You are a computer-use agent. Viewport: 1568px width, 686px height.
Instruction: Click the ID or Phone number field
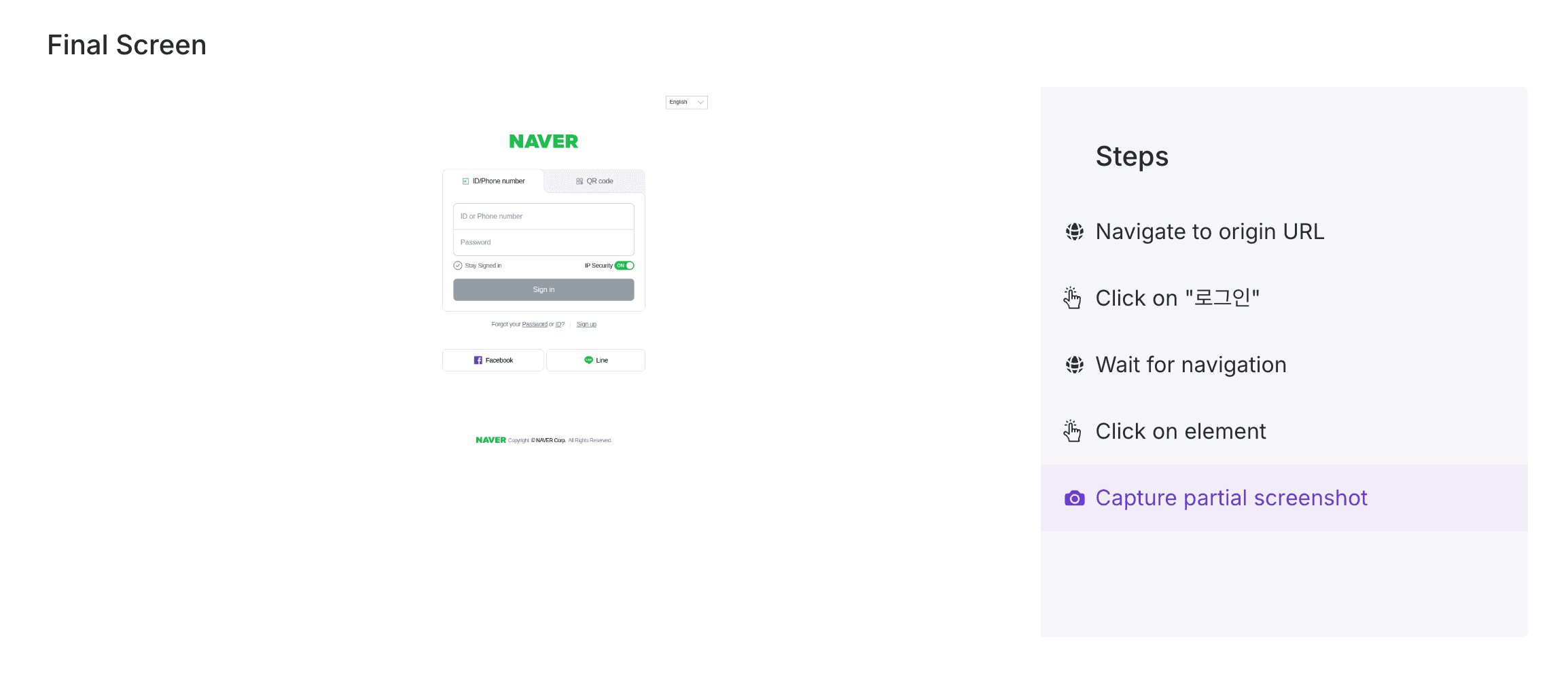click(x=544, y=217)
